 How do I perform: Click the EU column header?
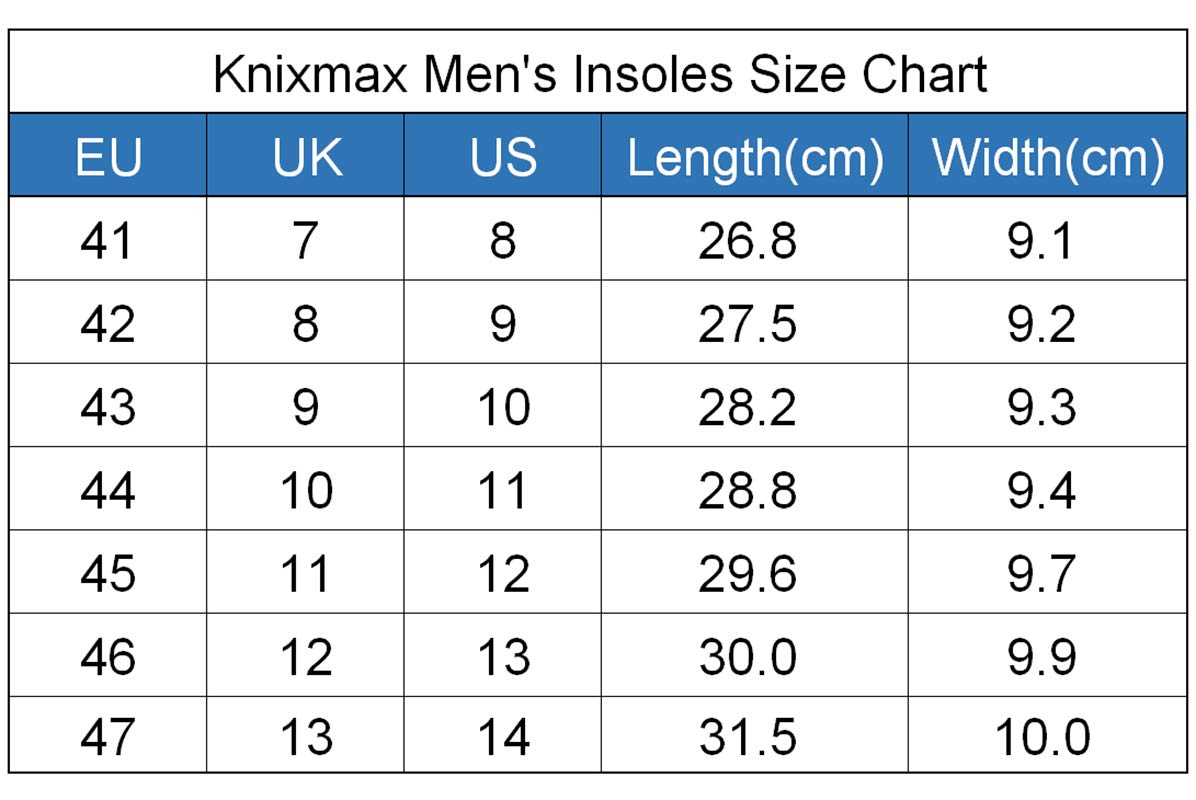[108, 157]
